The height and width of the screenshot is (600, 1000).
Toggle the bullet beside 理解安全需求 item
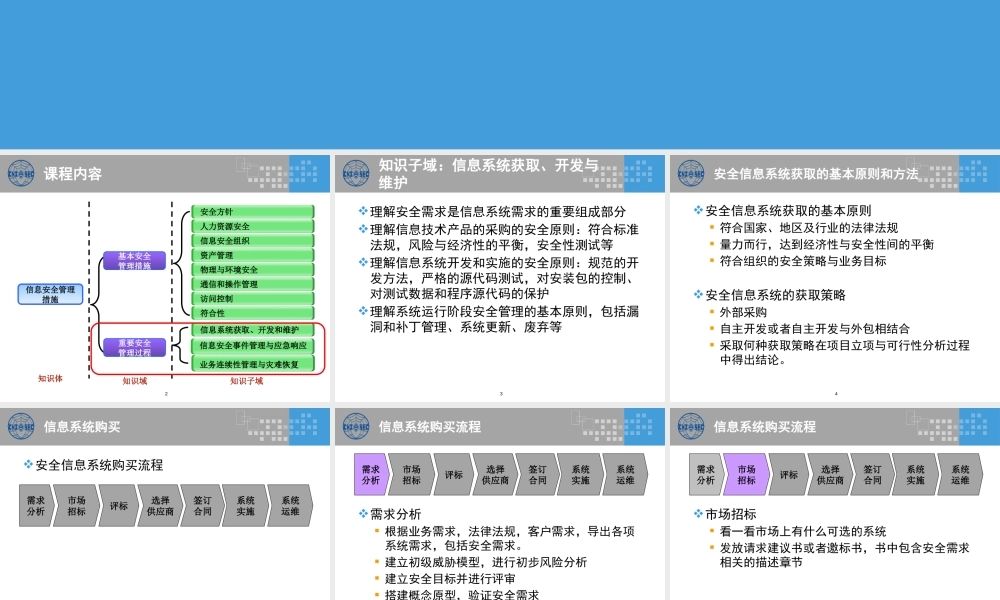point(363,210)
